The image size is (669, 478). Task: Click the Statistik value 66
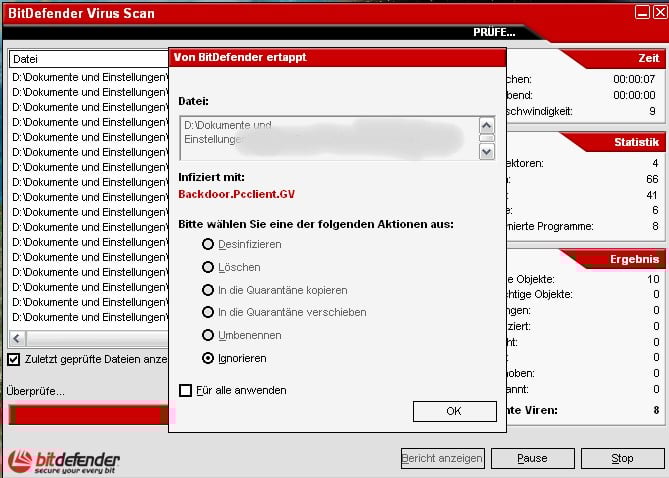[652, 179]
